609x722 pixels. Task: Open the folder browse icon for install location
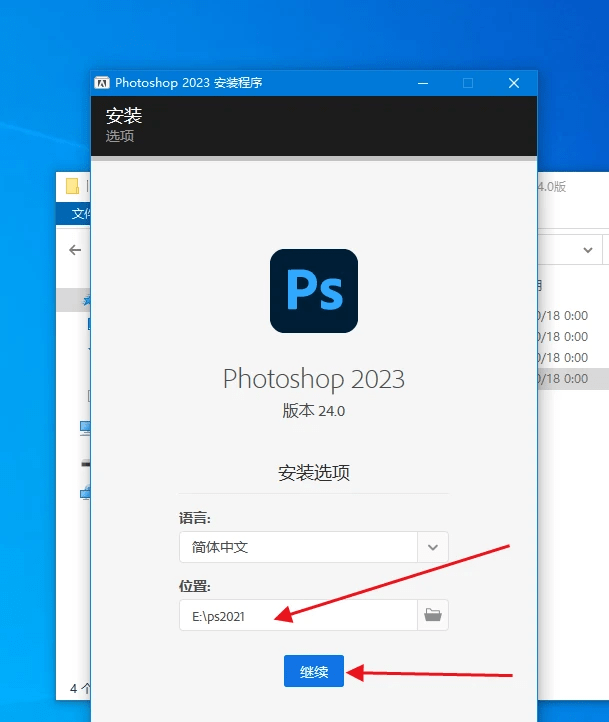(x=433, y=615)
